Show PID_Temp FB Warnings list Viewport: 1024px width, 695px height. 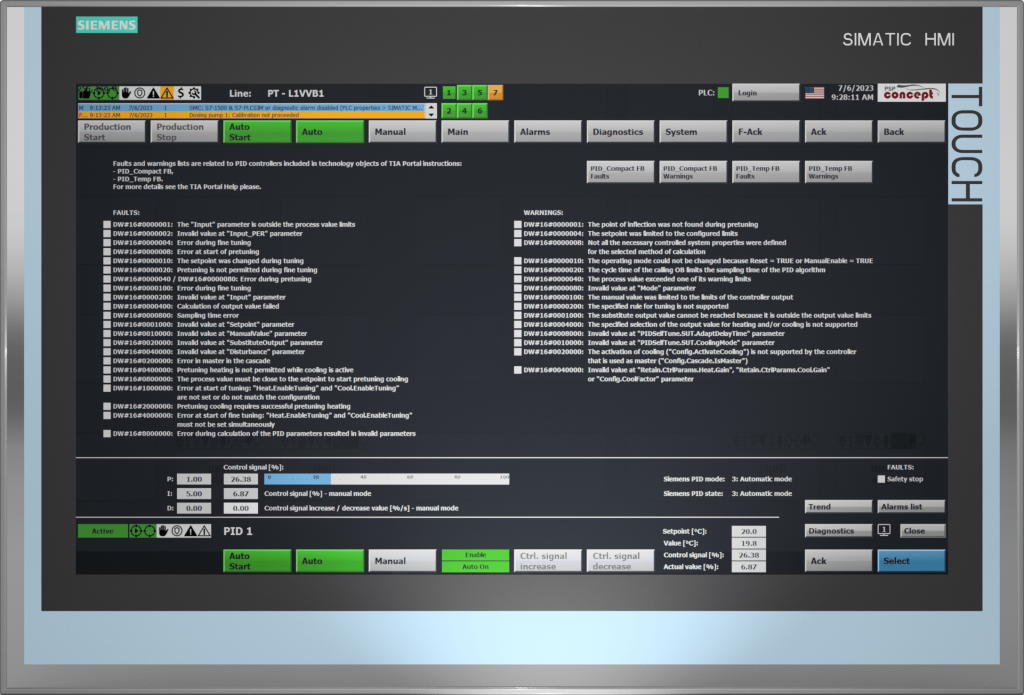click(x=838, y=172)
